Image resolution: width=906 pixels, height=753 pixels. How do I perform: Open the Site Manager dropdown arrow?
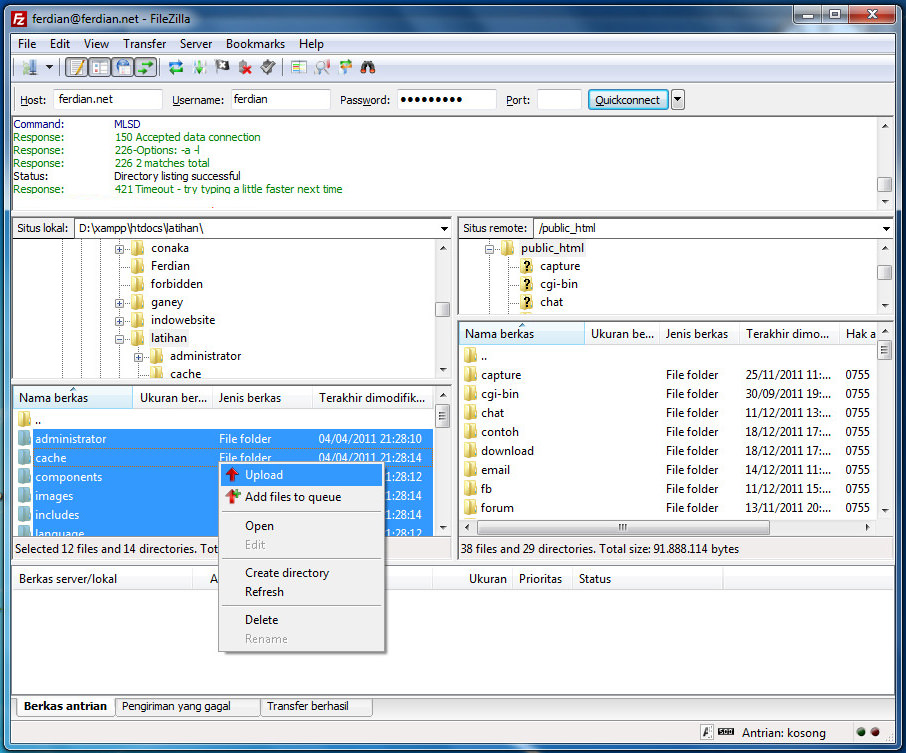pos(49,68)
